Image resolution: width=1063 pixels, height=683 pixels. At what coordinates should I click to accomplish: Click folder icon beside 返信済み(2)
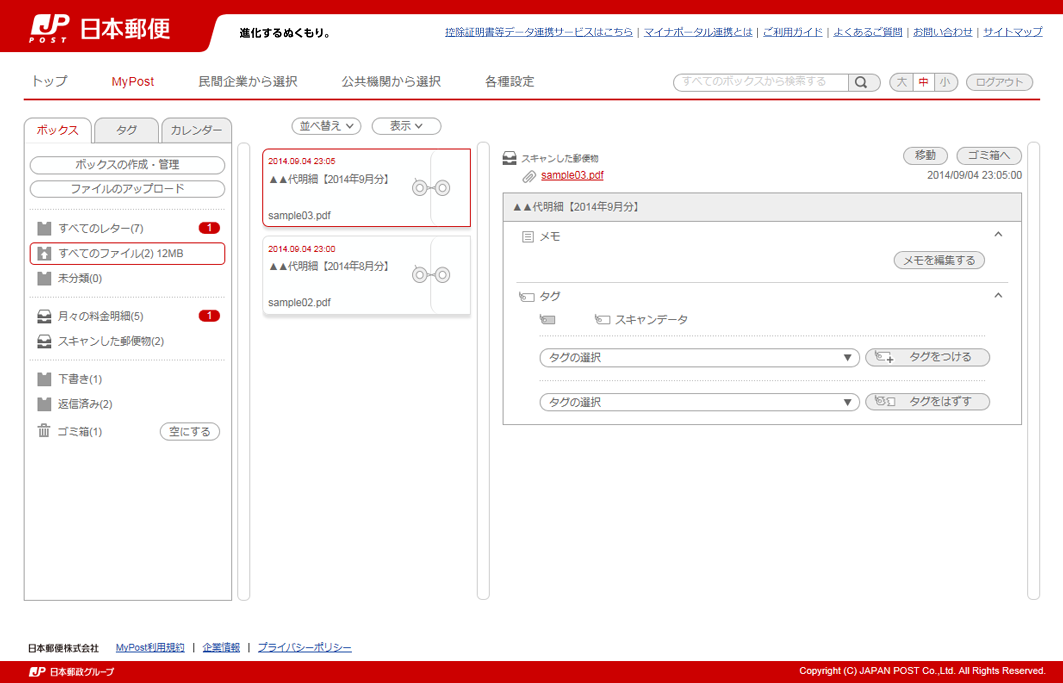tap(44, 404)
